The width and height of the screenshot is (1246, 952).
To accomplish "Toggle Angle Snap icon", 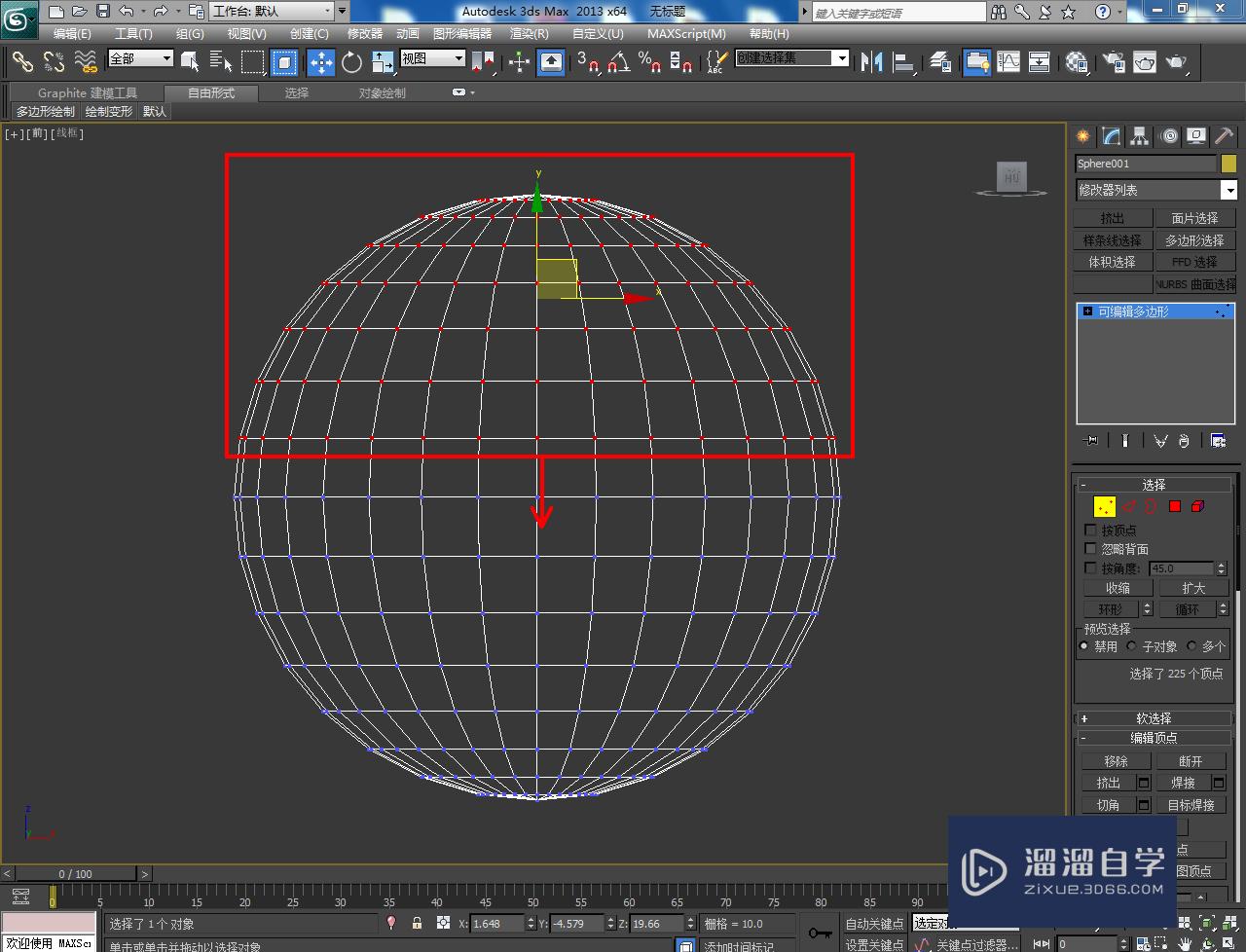I will tap(618, 62).
